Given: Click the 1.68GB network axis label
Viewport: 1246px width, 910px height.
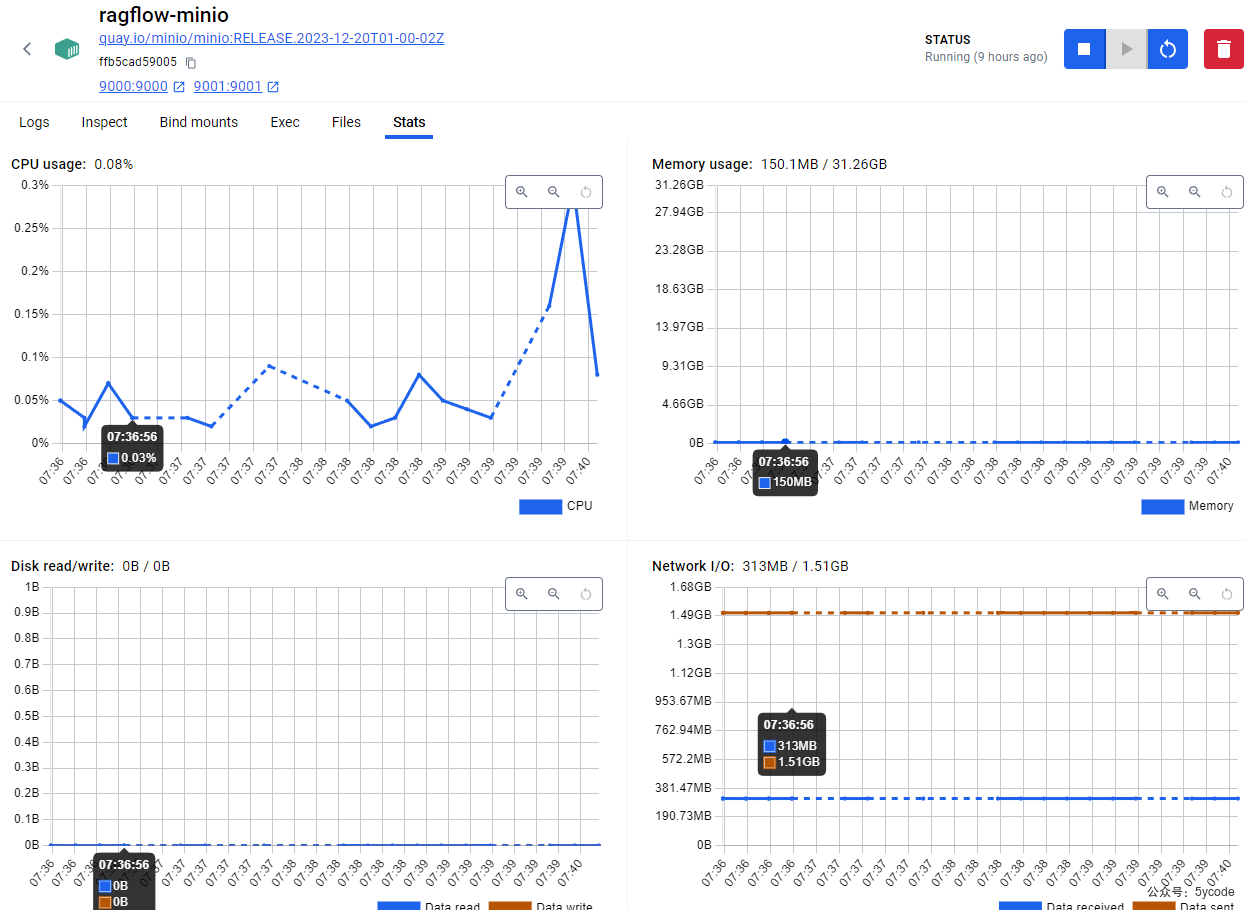Looking at the screenshot, I should (x=690, y=587).
